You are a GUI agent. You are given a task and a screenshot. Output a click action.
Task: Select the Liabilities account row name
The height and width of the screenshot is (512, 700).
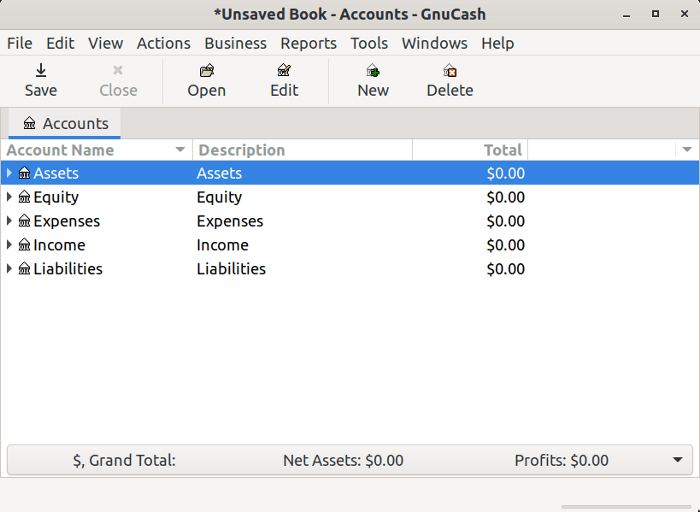pyautogui.click(x=68, y=269)
